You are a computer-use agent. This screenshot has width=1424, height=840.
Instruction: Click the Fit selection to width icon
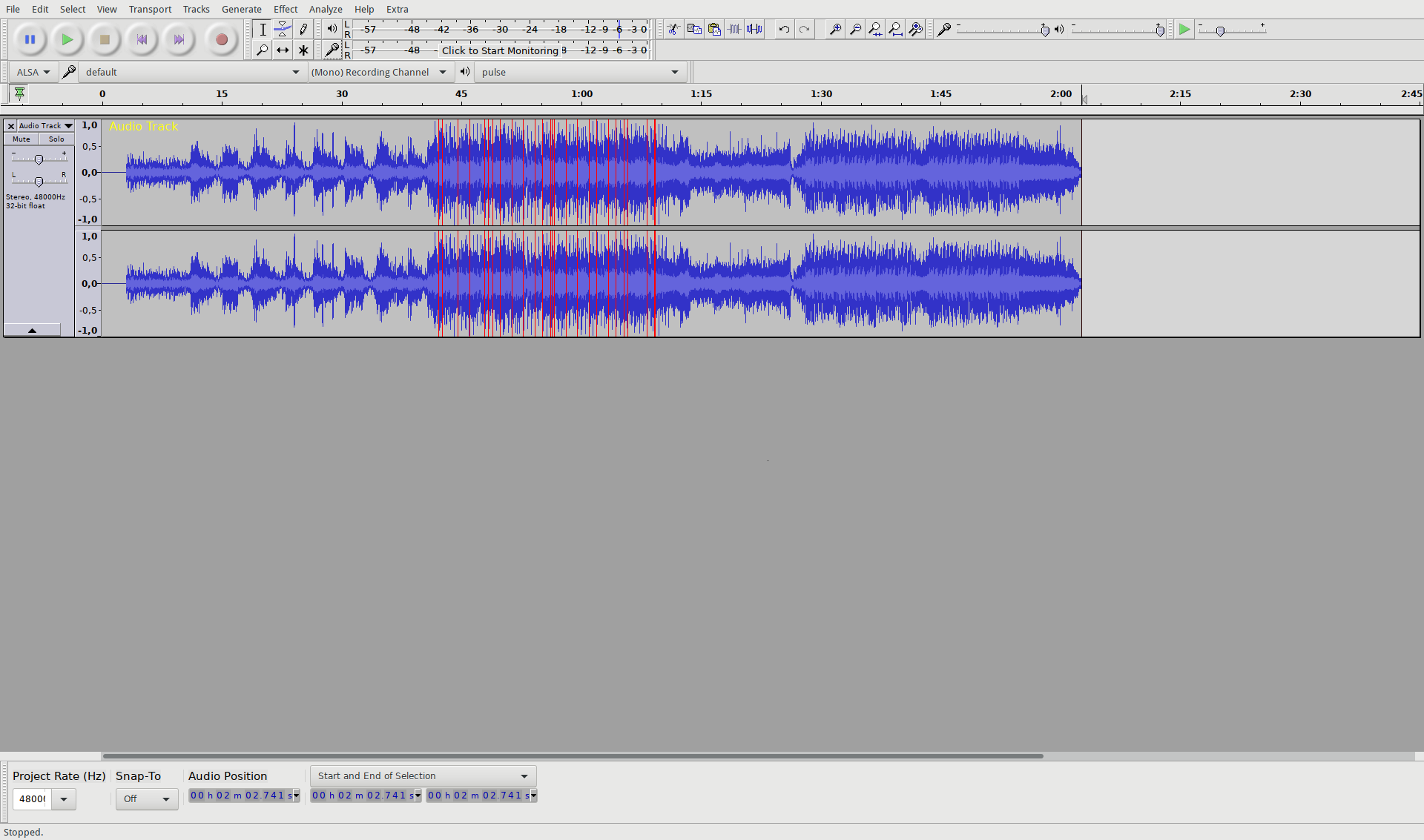(x=875, y=30)
